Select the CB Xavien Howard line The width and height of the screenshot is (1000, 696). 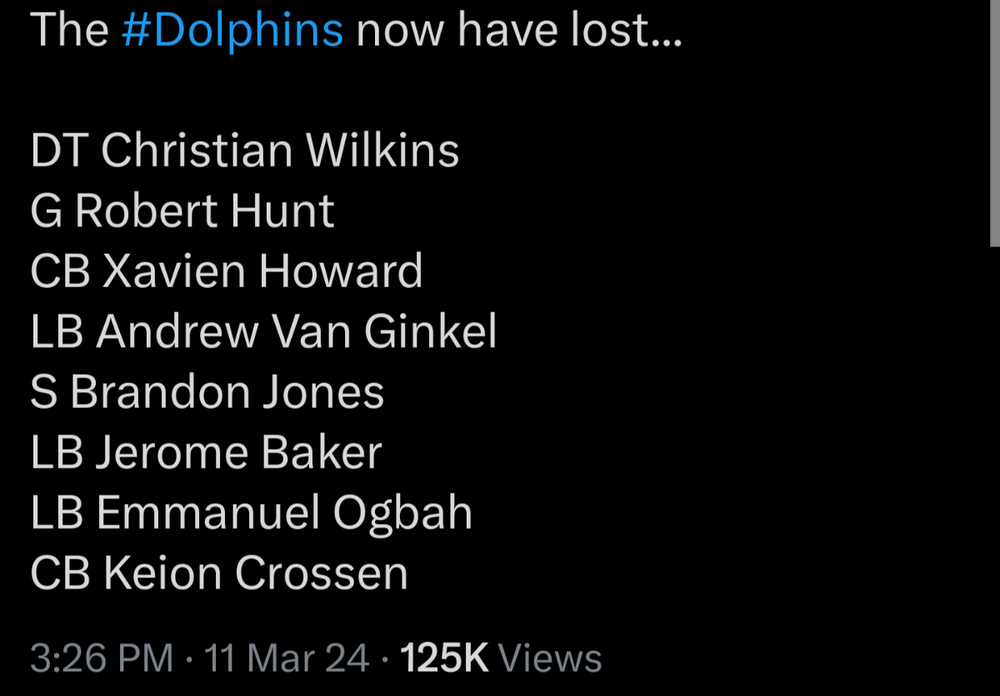click(x=227, y=271)
